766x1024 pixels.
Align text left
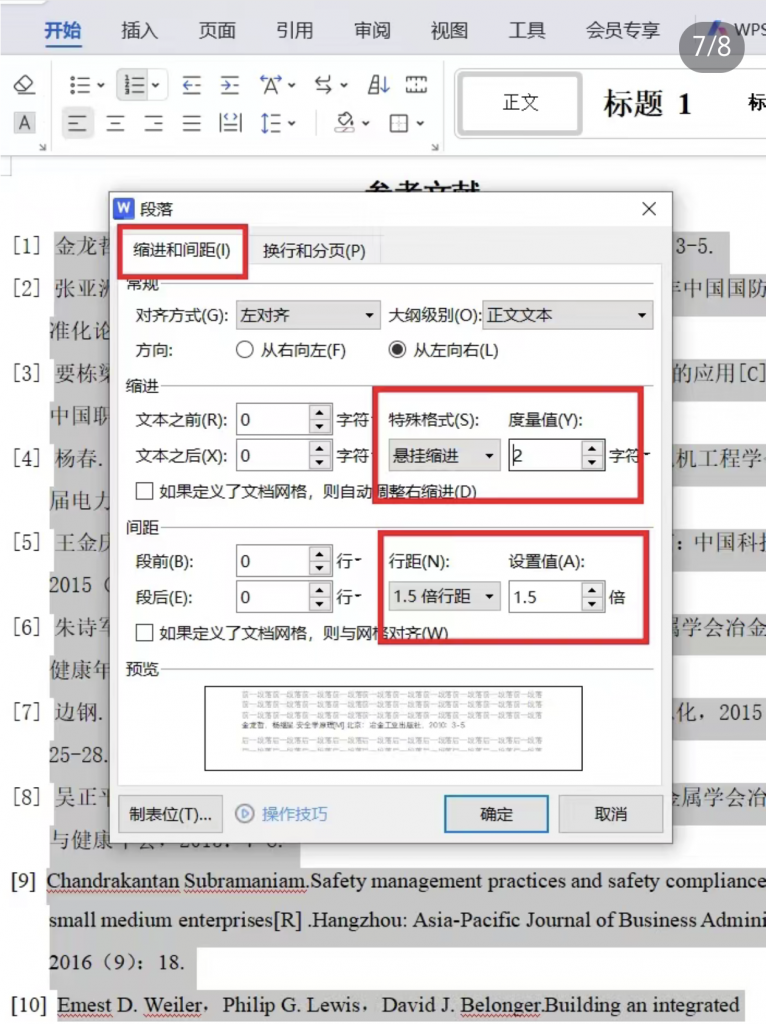[77, 123]
